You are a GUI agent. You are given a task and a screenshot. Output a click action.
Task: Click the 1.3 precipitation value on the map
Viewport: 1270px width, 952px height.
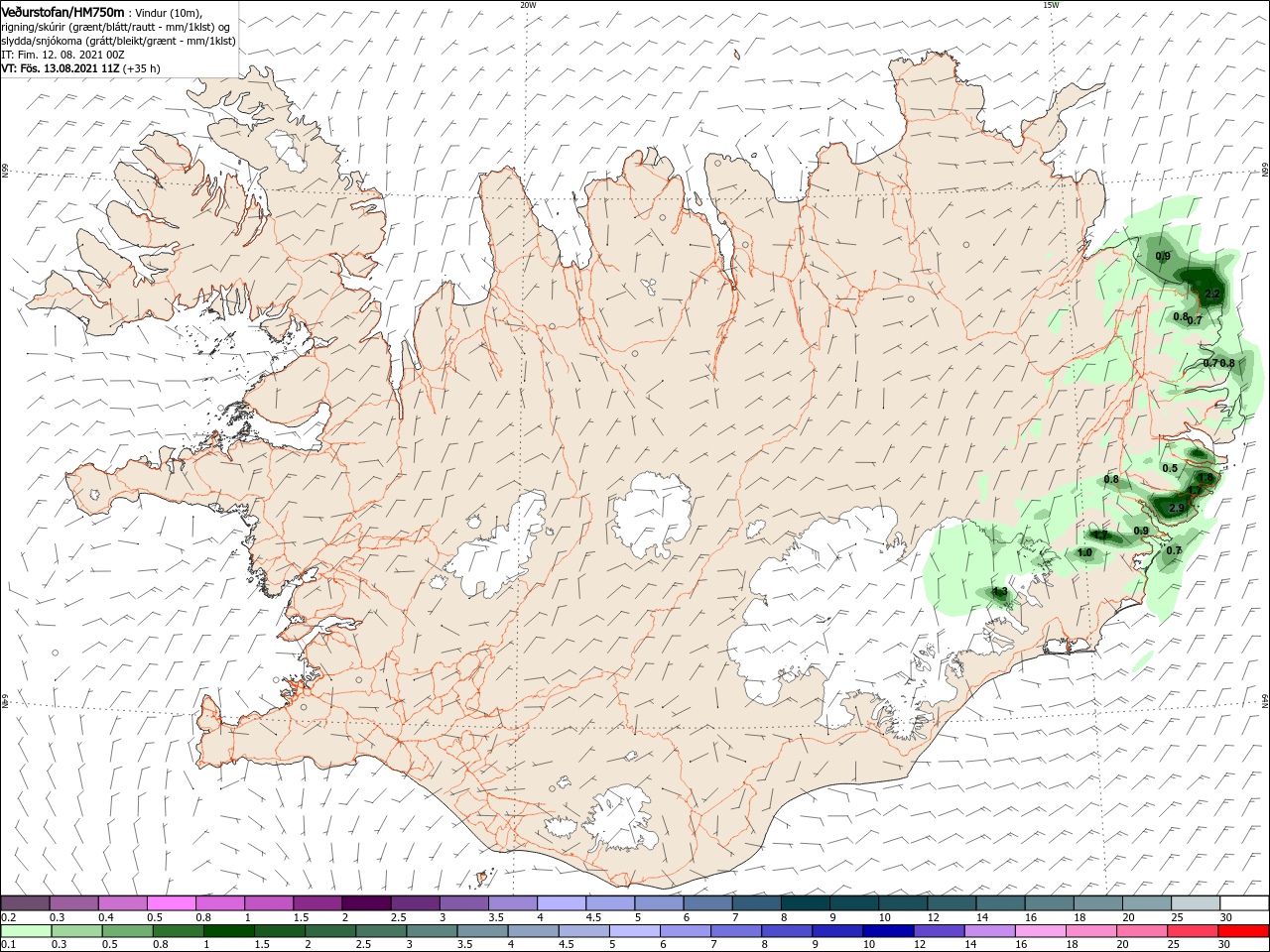(1000, 592)
